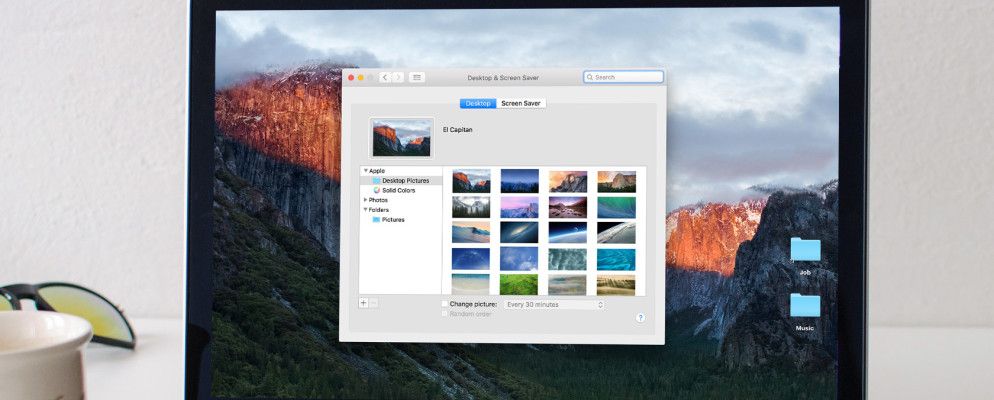
Task: Choose the turquoise water ripples thumbnail
Action: 616,259
